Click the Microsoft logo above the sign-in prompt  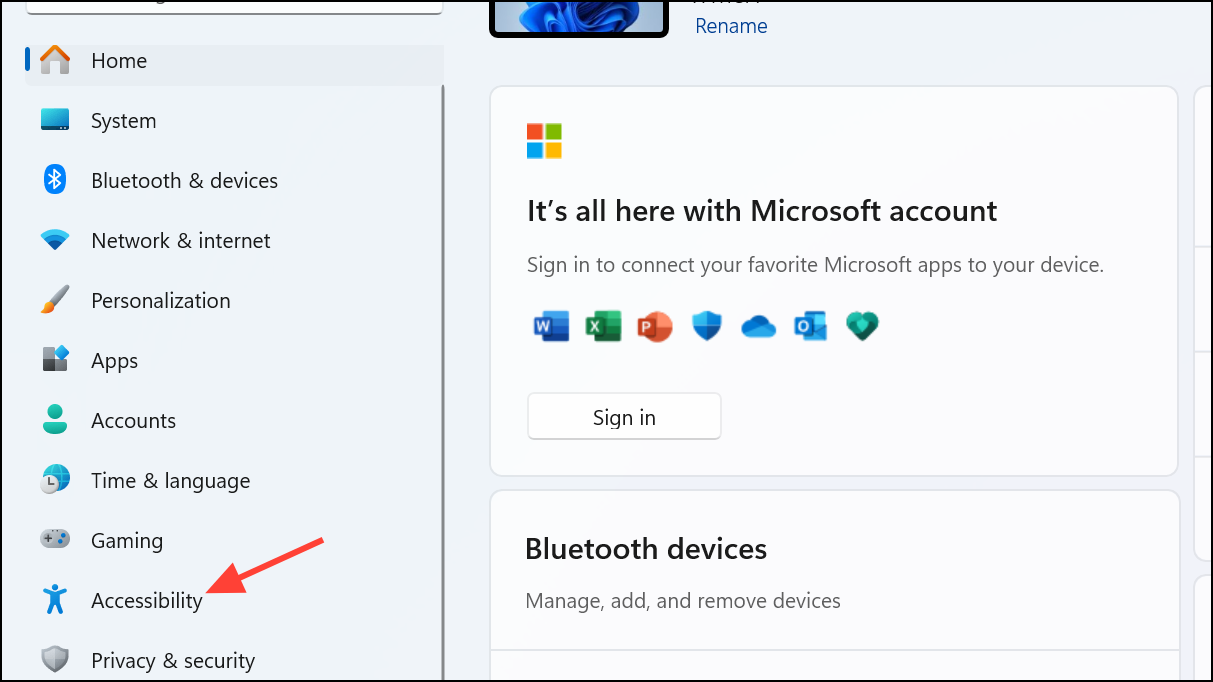543,141
